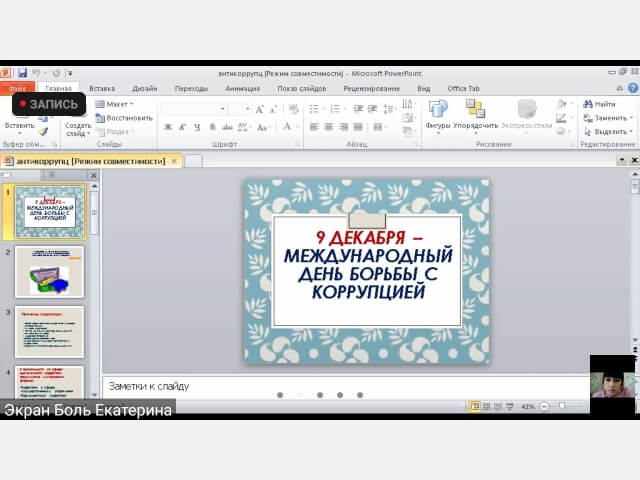Viewport: 640px width, 480px height.
Task: Collapse the ribbon with the caret icon
Action: coord(620,88)
